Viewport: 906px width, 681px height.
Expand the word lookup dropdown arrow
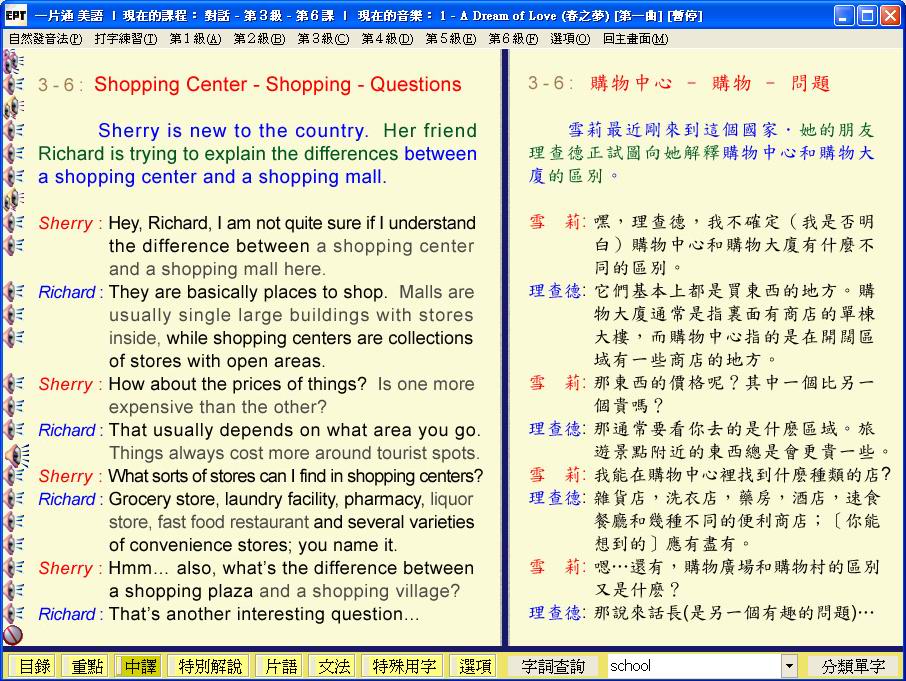coord(789,666)
